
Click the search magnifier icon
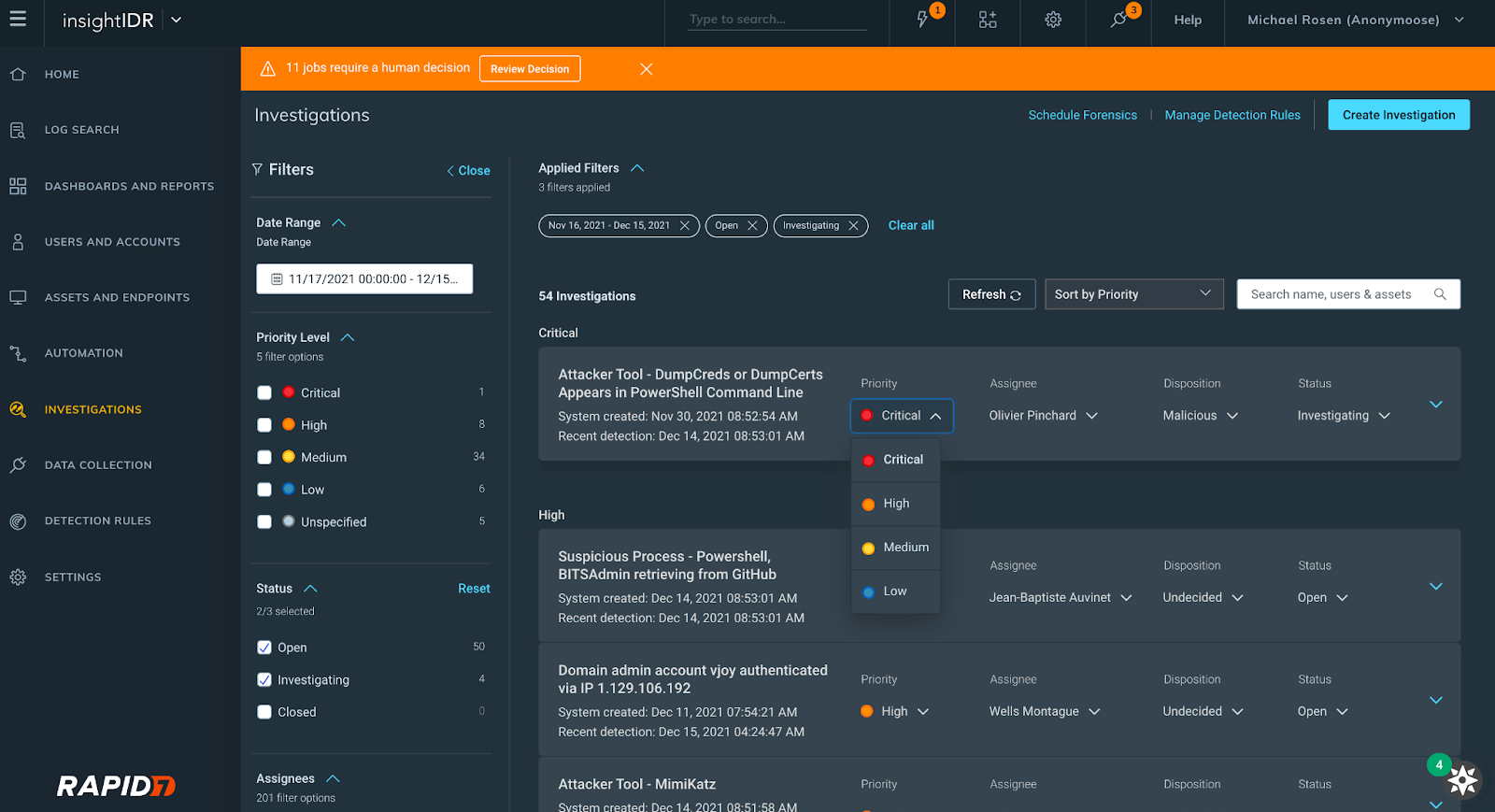click(1440, 294)
